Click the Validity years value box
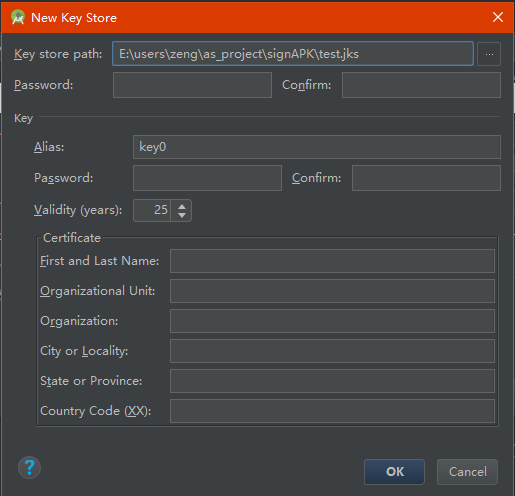The image size is (515, 496). tap(152, 210)
